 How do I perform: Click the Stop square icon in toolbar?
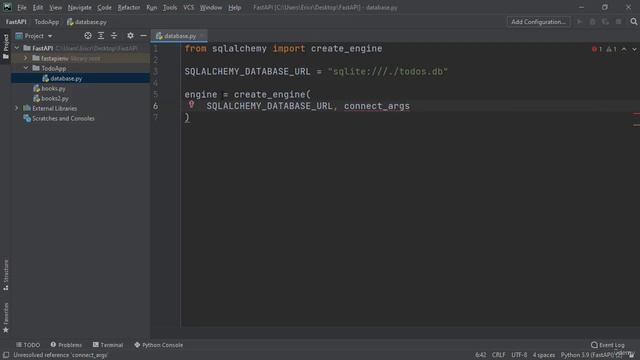tap(618, 22)
